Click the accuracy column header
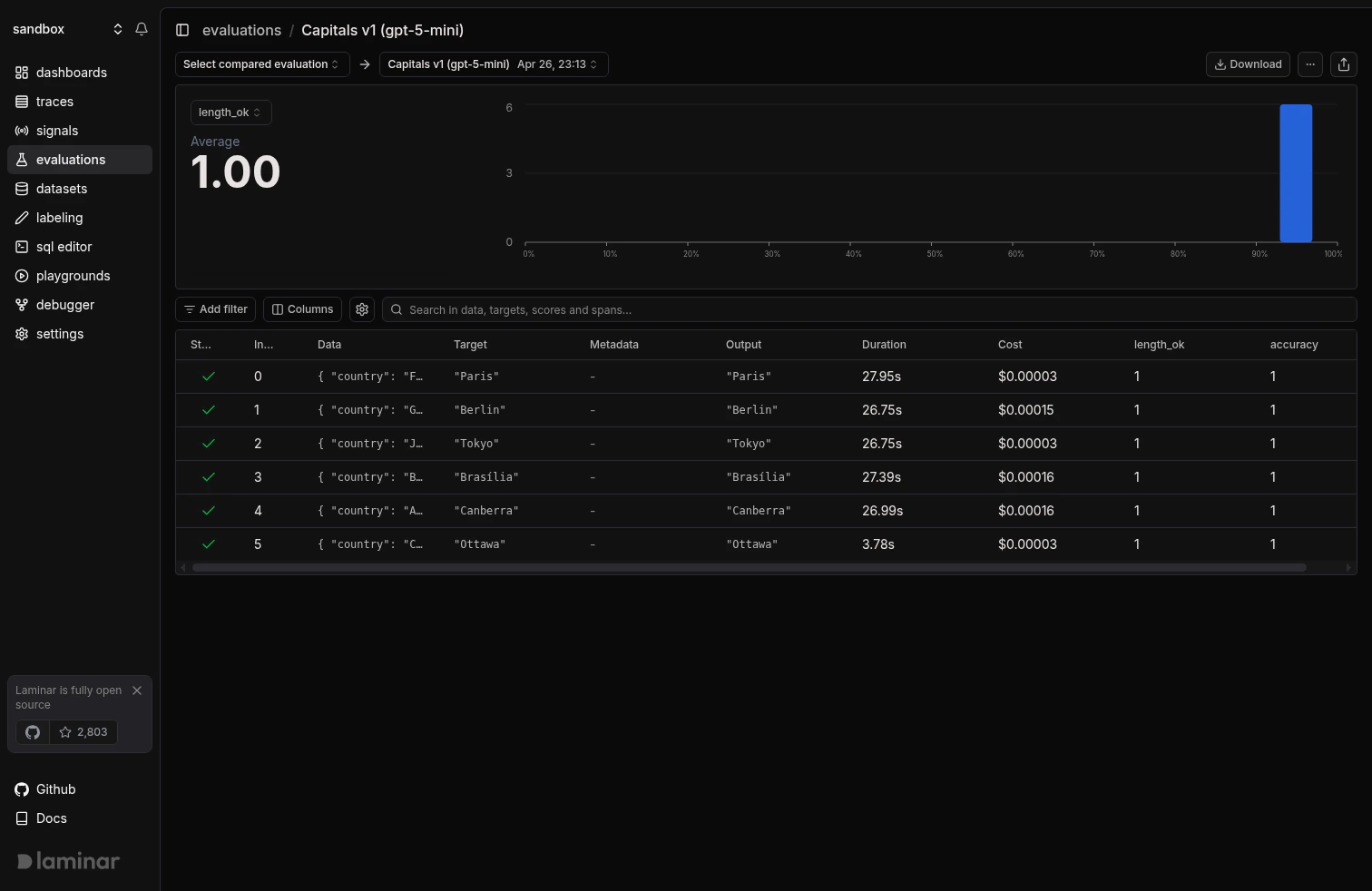 (x=1294, y=345)
